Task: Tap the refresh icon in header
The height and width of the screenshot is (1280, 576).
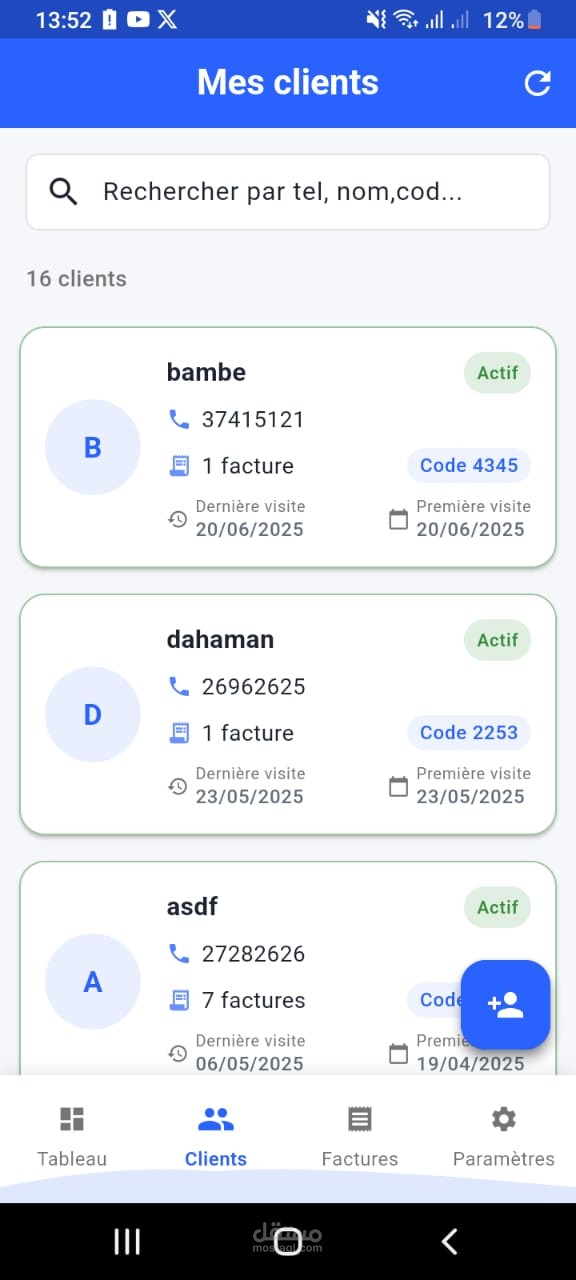Action: 538,83
